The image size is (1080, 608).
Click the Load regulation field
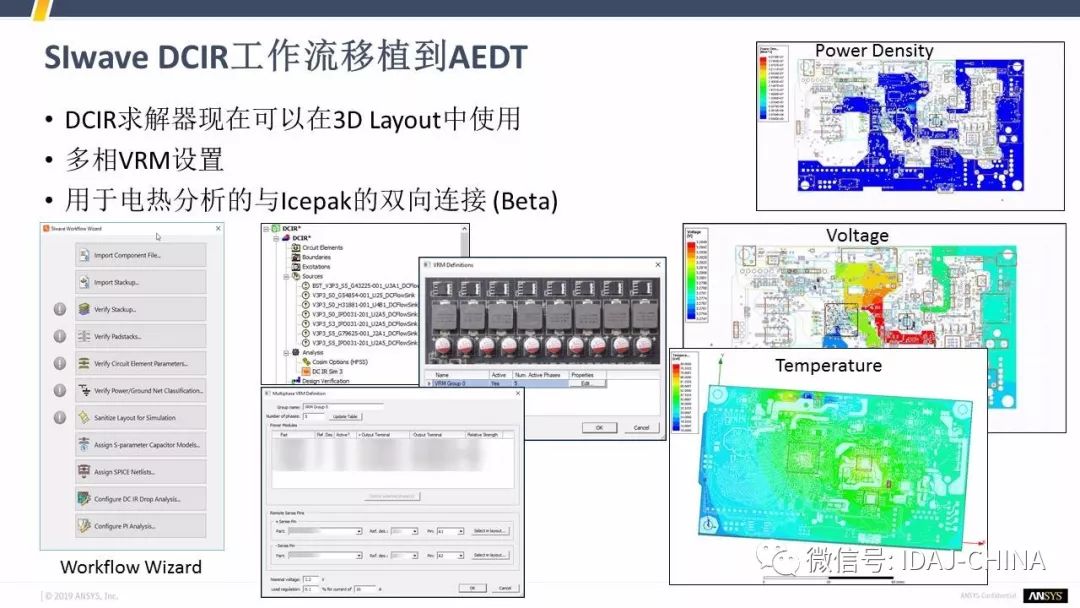(311, 589)
